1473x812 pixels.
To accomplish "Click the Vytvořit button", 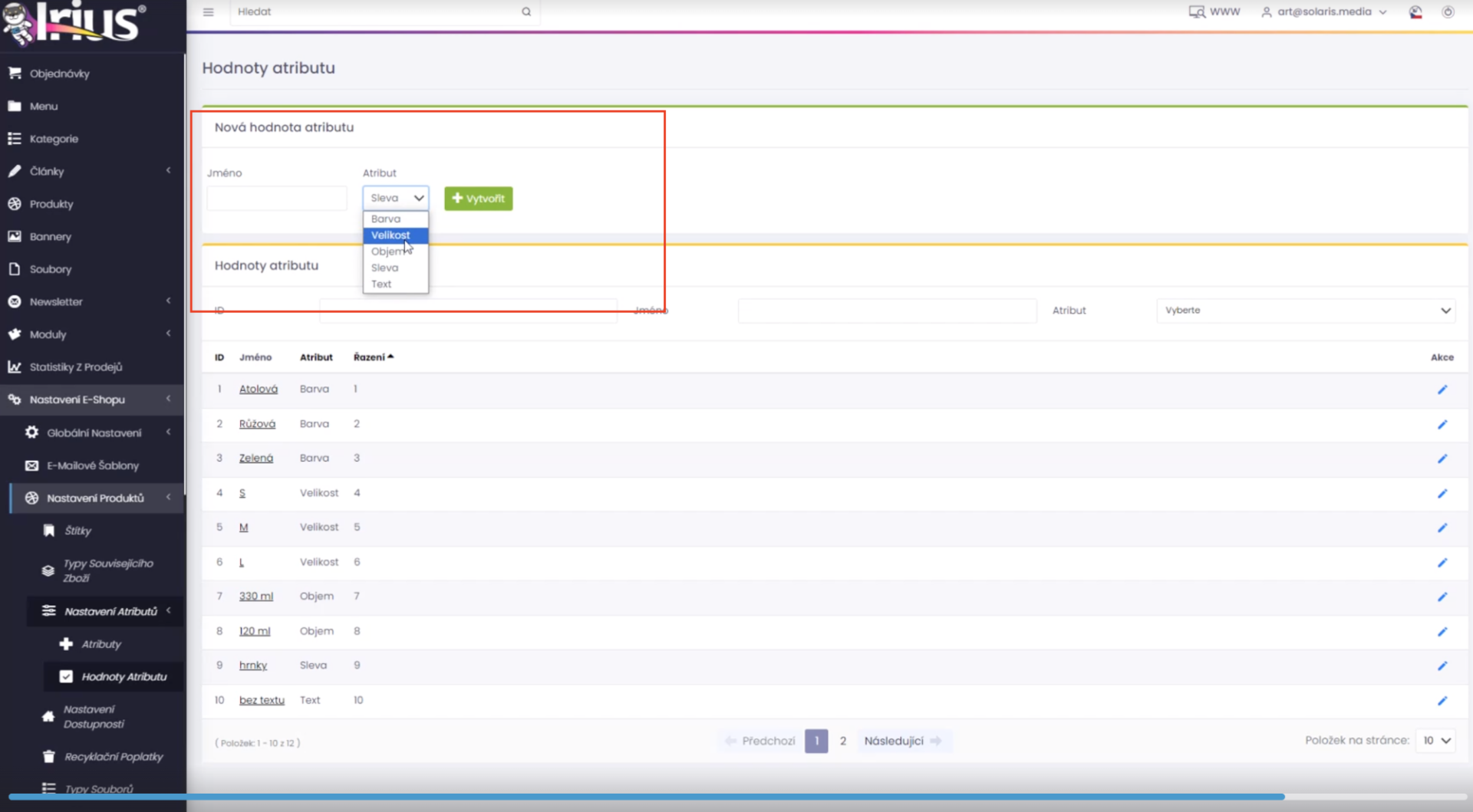I will coord(479,199).
